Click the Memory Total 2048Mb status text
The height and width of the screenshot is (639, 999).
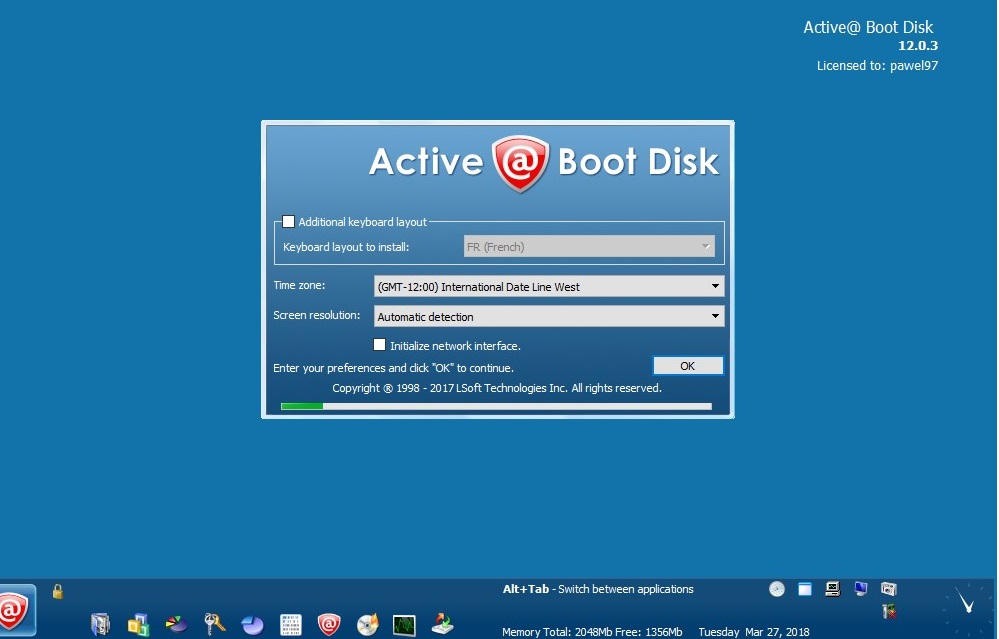(592, 632)
